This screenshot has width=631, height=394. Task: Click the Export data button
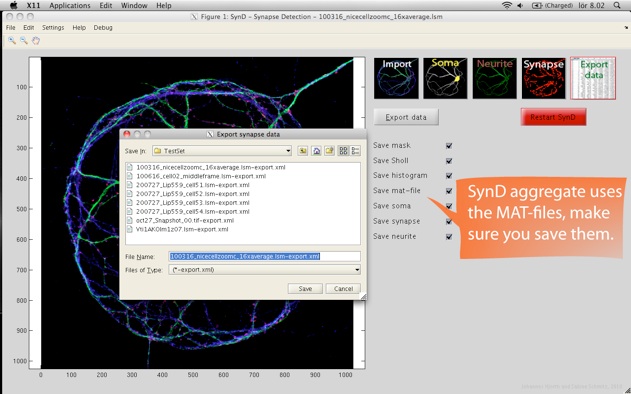click(x=406, y=118)
